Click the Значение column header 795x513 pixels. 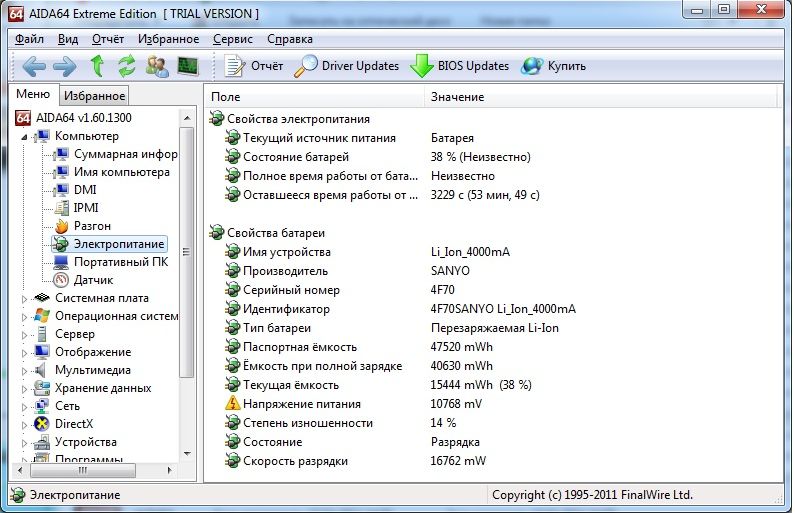[x=600, y=97]
